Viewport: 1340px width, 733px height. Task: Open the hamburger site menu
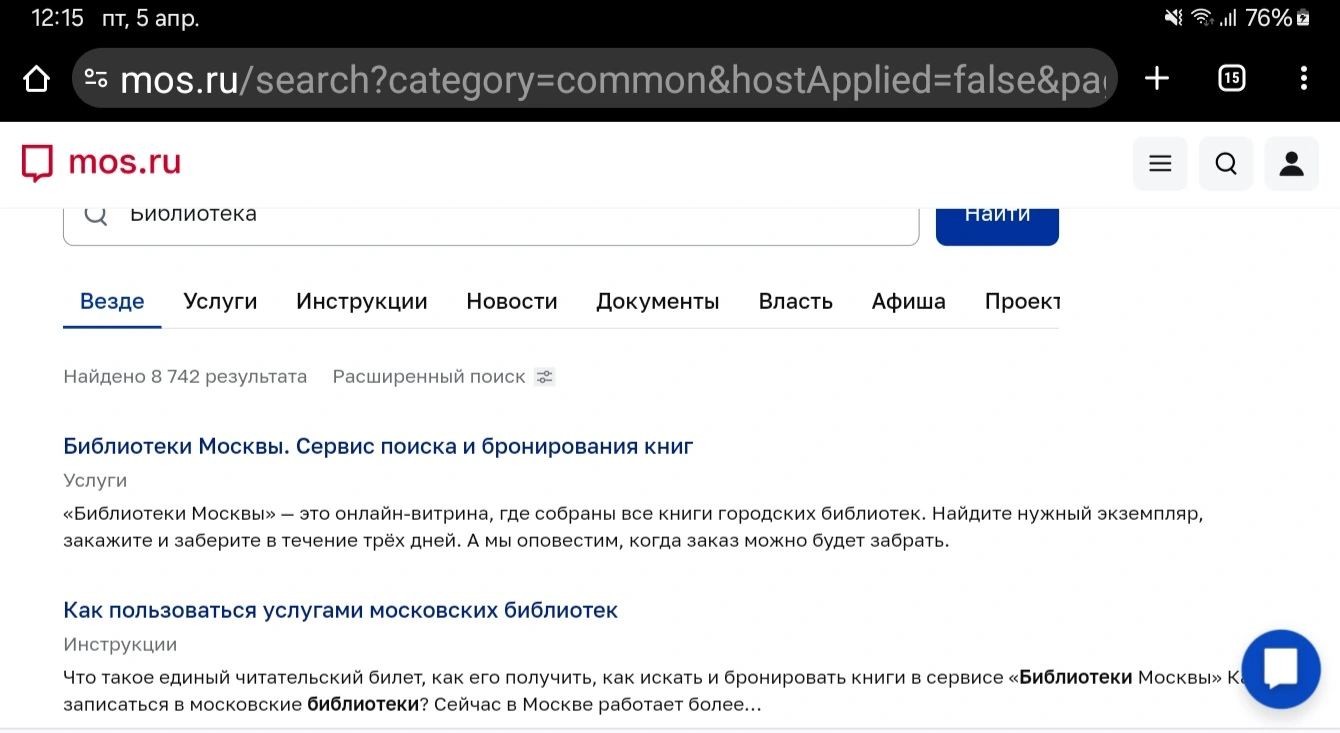[x=1160, y=164]
